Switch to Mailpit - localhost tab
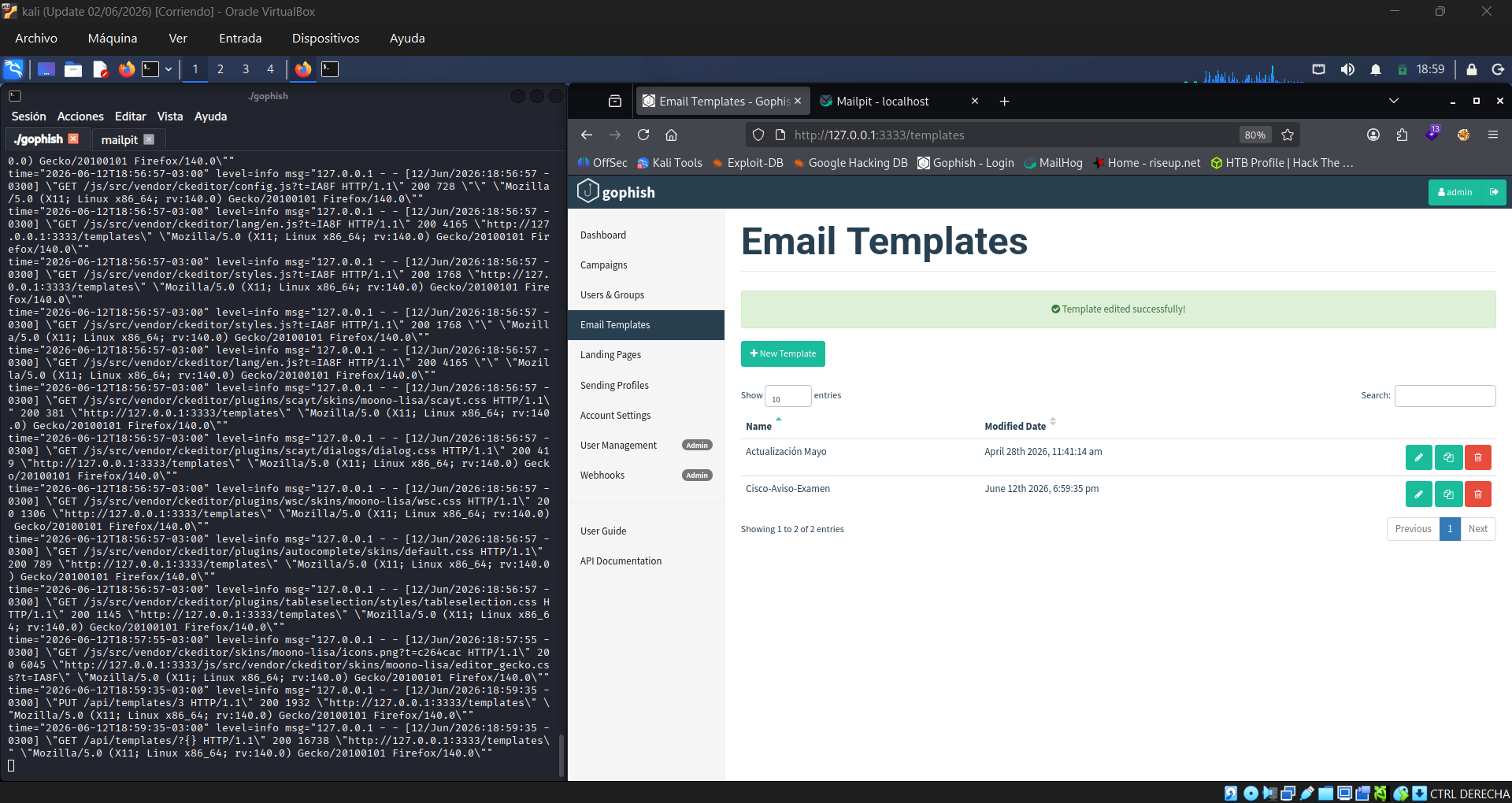 point(883,101)
